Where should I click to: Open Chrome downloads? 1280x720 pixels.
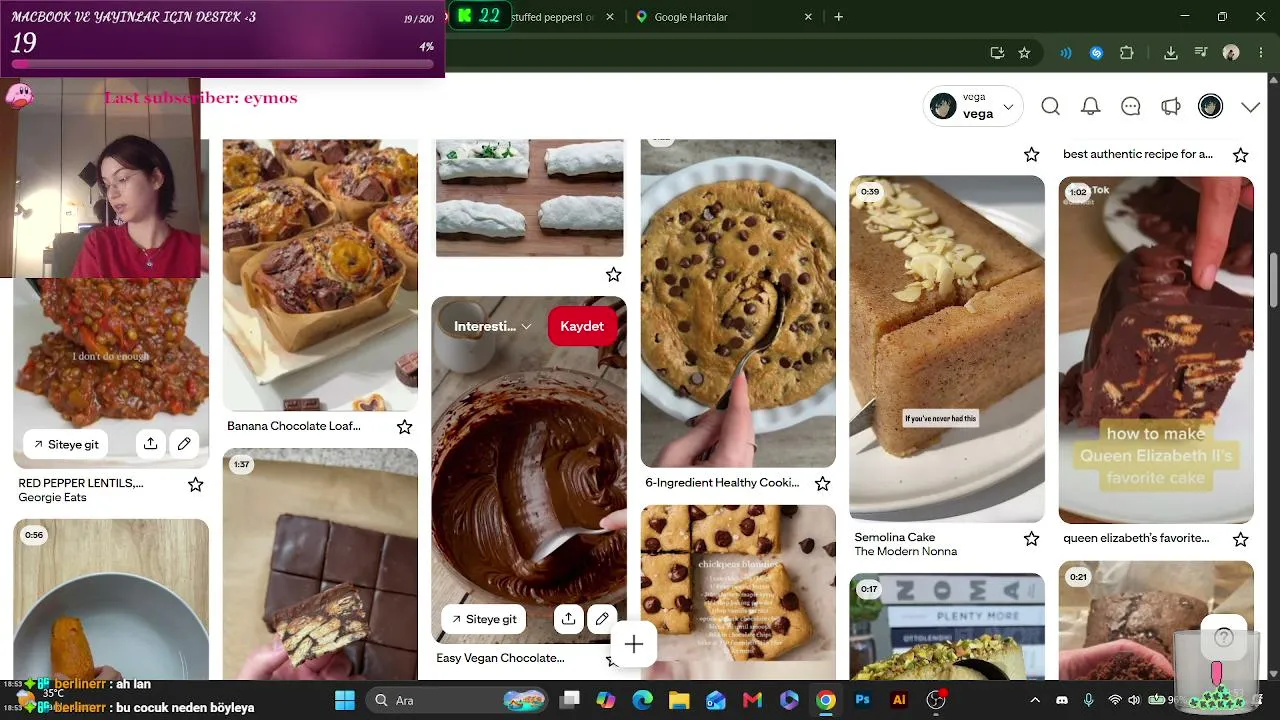coord(1171,53)
